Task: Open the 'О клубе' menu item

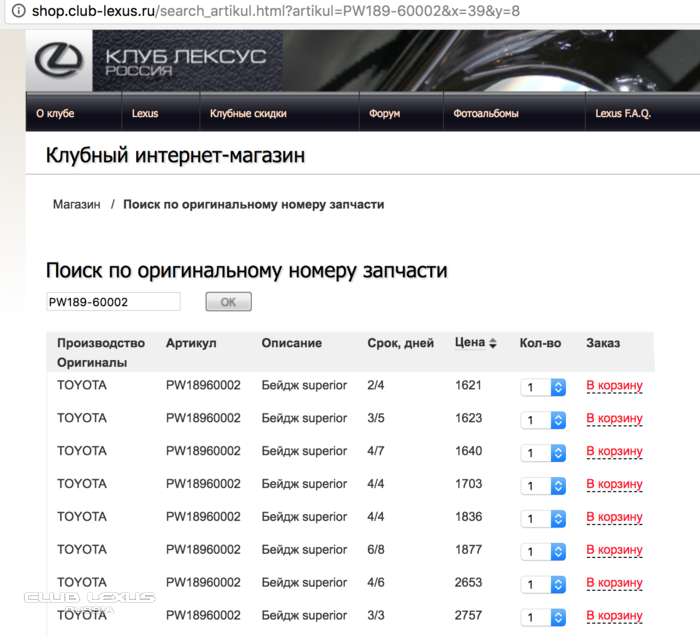Action: click(55, 114)
